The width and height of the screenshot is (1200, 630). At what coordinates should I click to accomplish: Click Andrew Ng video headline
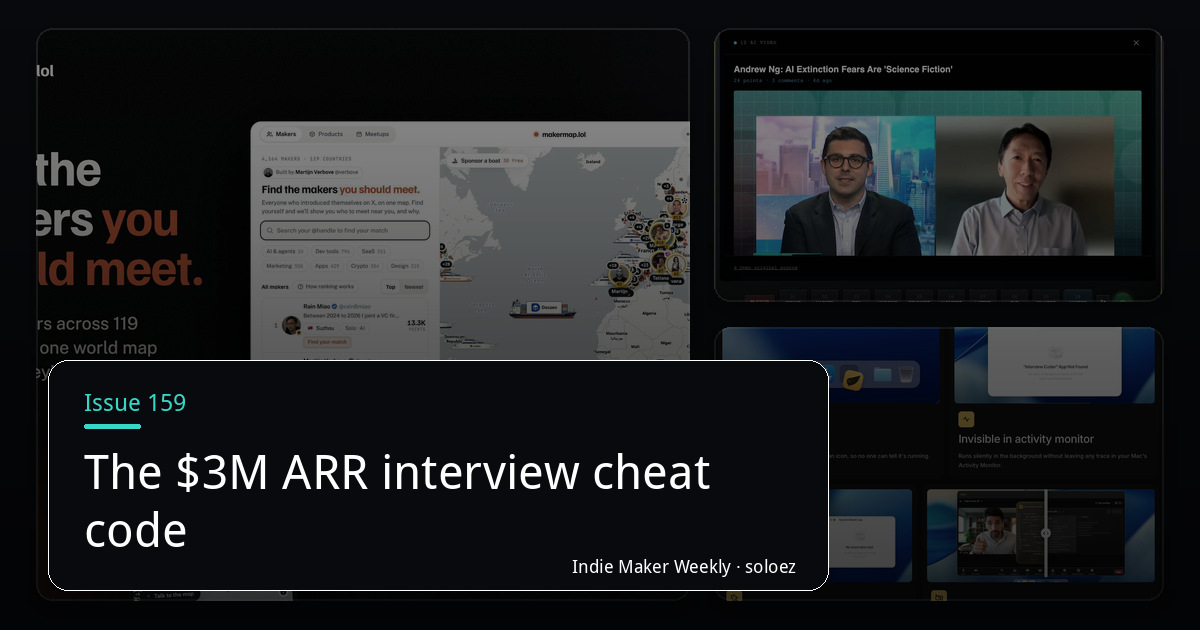coord(842,69)
